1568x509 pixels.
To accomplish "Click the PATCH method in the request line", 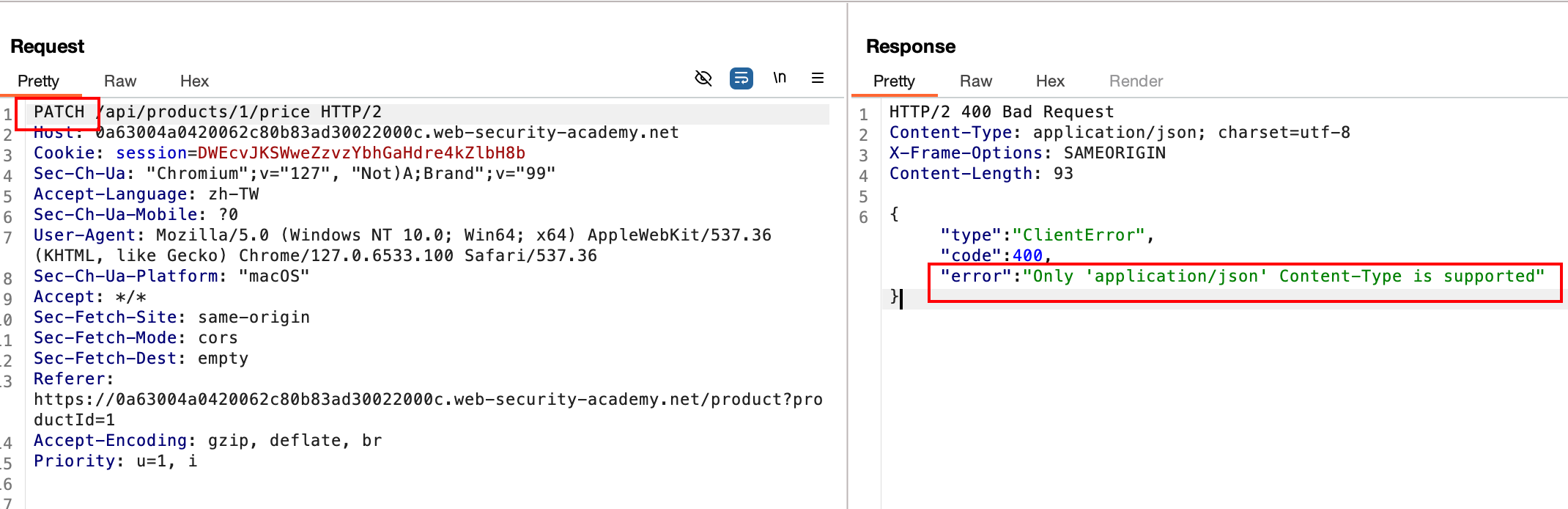I will 59,112.
